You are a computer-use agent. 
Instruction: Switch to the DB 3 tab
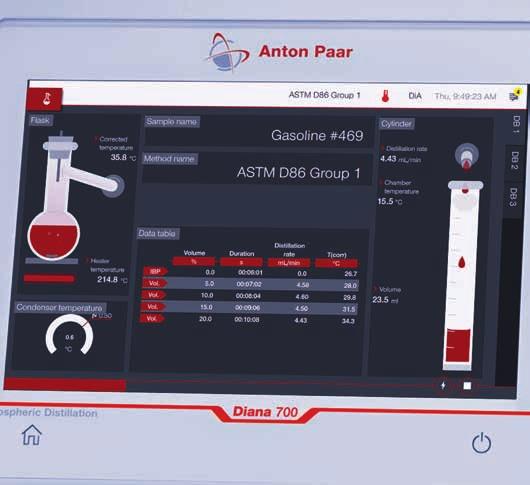click(x=513, y=197)
